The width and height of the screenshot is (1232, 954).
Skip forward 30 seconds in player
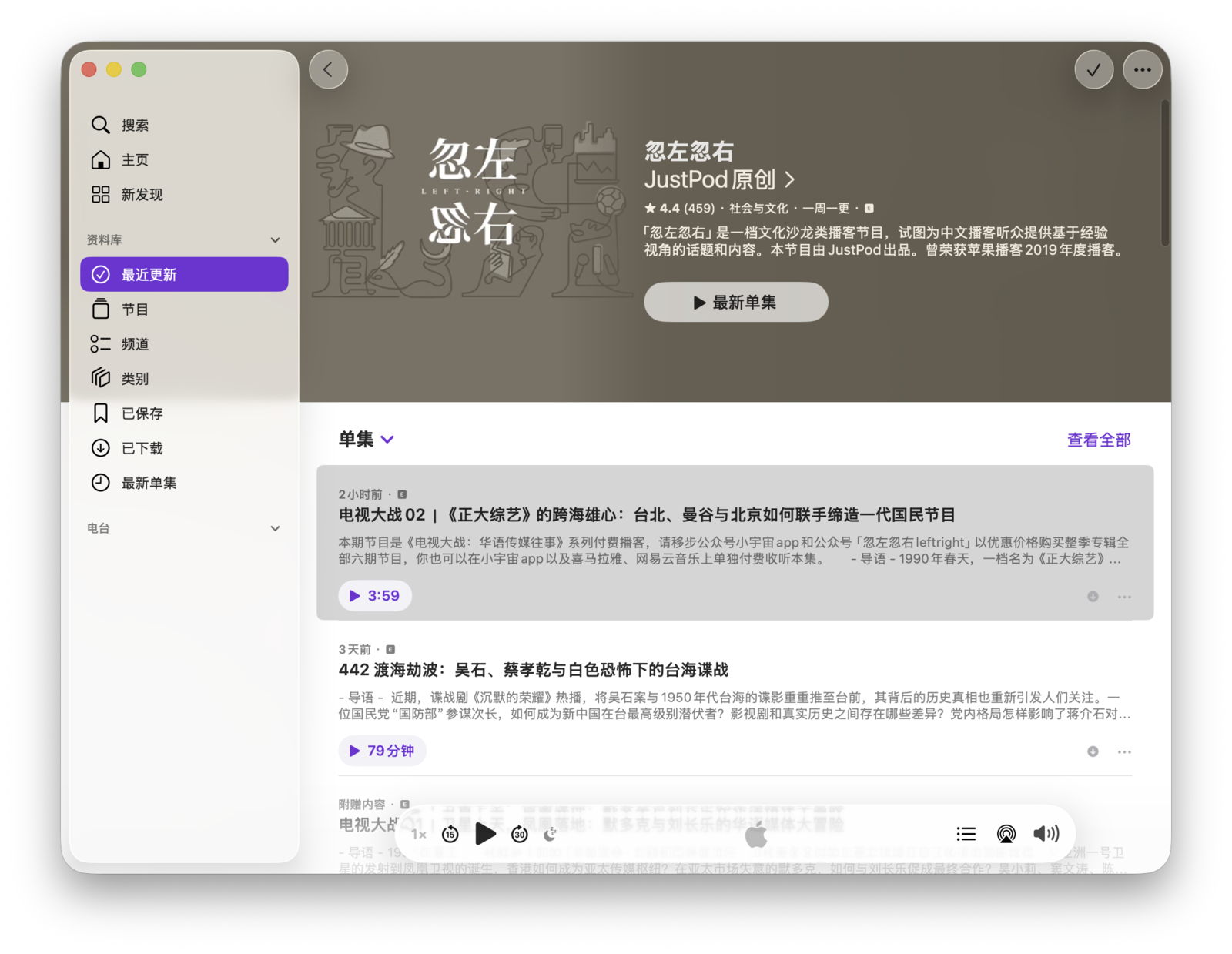pos(520,834)
